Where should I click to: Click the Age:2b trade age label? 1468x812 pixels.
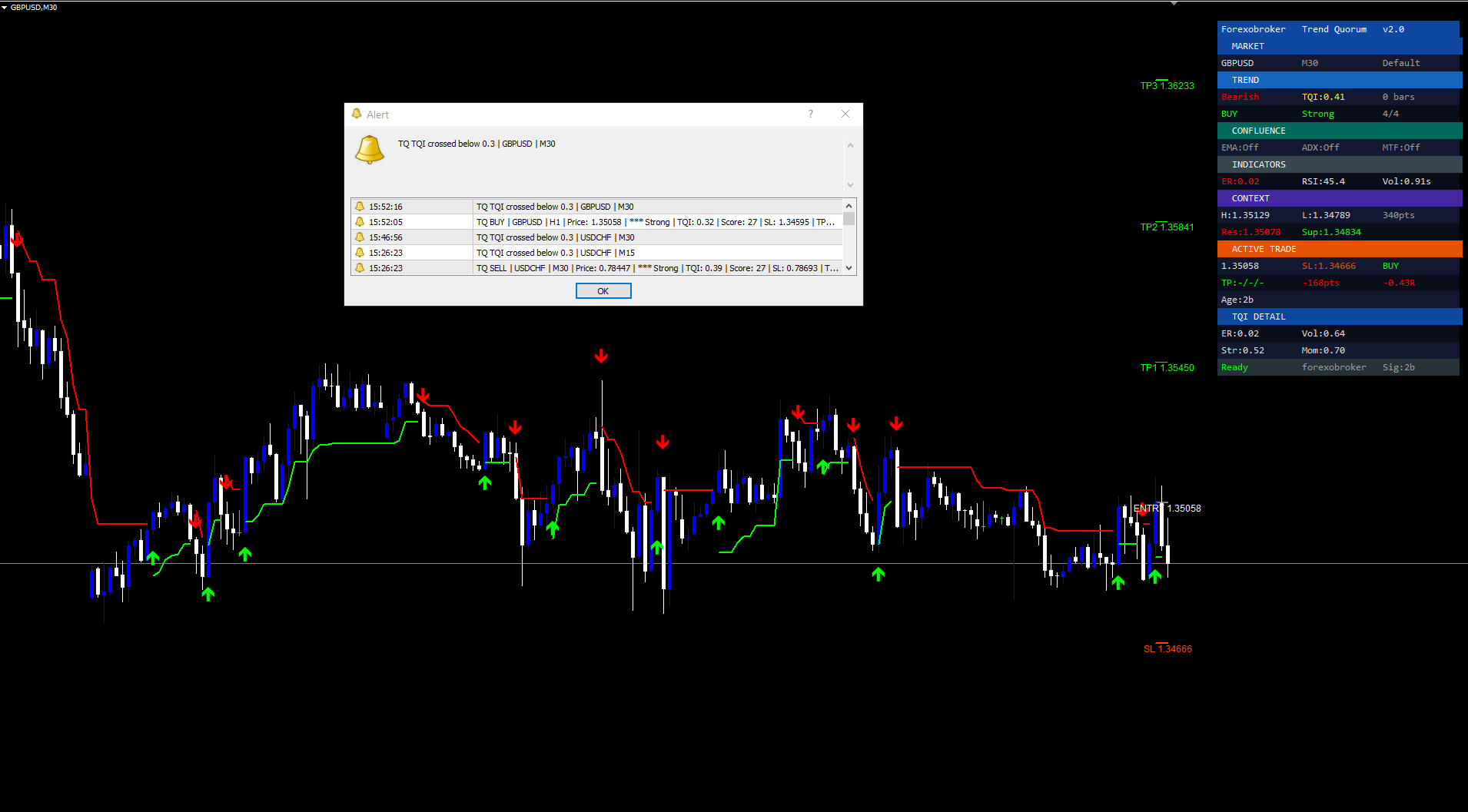point(1237,300)
